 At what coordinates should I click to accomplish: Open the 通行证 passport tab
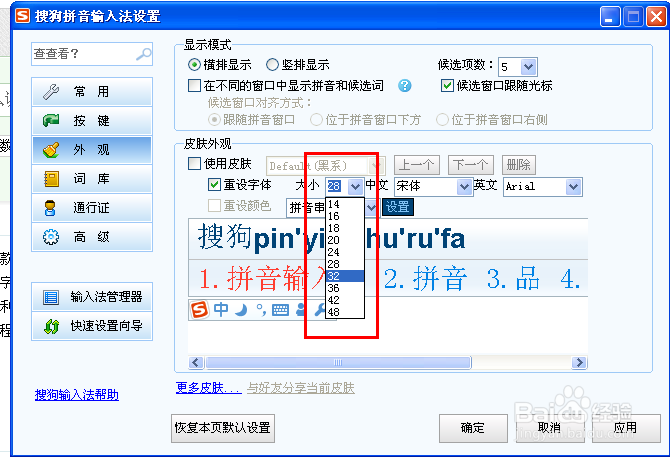(x=92, y=208)
